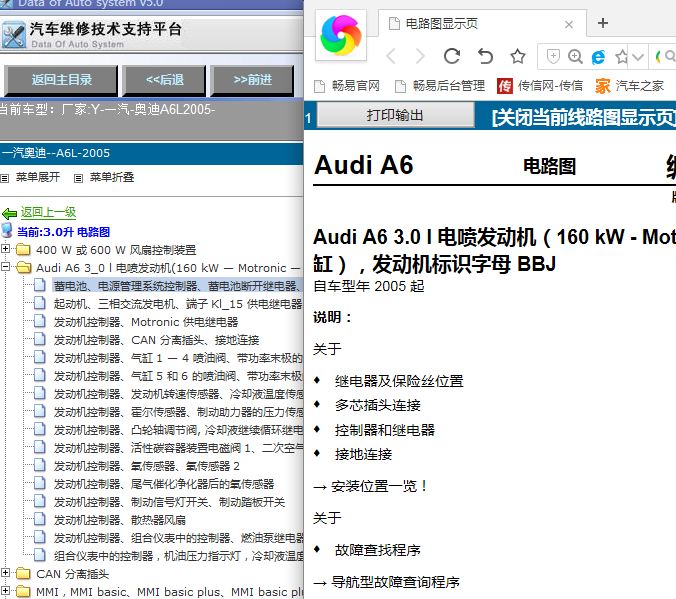The height and width of the screenshot is (599, 676).
Task: Click the IE compatibility mode icon
Action: pos(598,57)
